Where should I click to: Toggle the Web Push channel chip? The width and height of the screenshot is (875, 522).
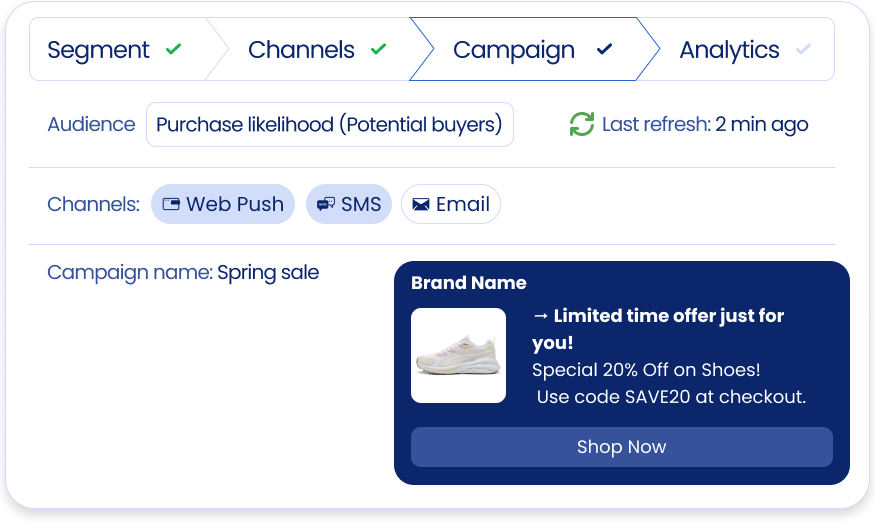pos(223,204)
